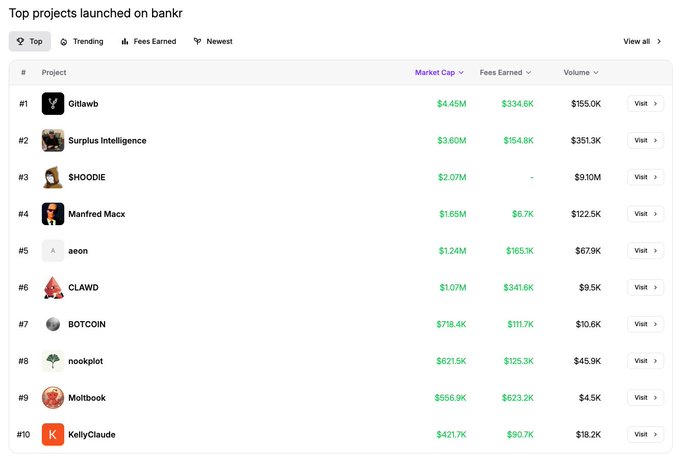This screenshot has height=461, width=680.
Task: Click the Project column header
Action: [54, 72]
